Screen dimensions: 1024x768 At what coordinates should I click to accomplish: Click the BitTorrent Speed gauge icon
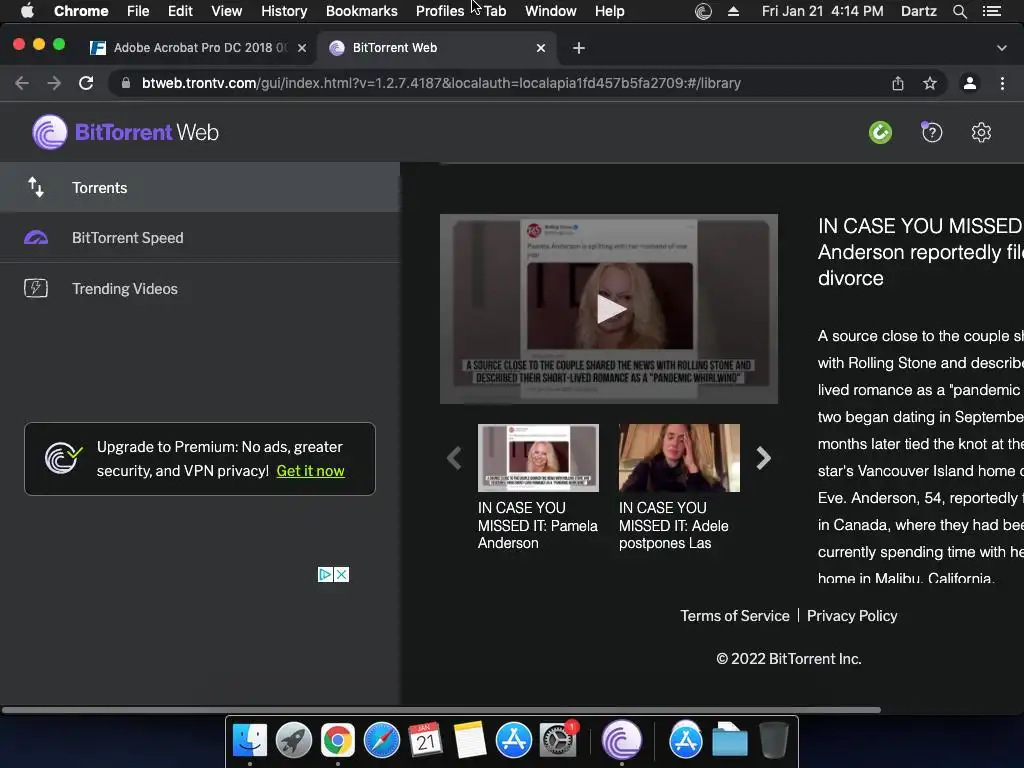pyautogui.click(x=36, y=238)
